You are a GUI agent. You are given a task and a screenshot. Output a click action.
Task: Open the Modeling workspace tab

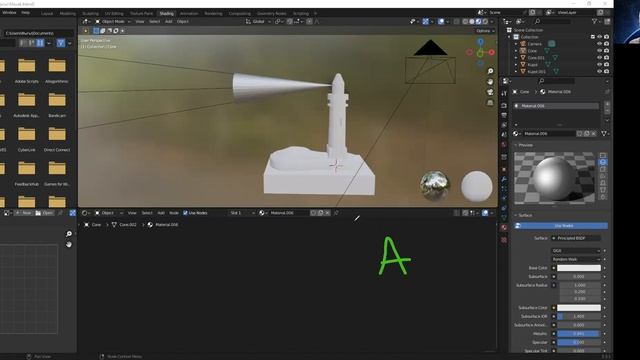click(68, 13)
